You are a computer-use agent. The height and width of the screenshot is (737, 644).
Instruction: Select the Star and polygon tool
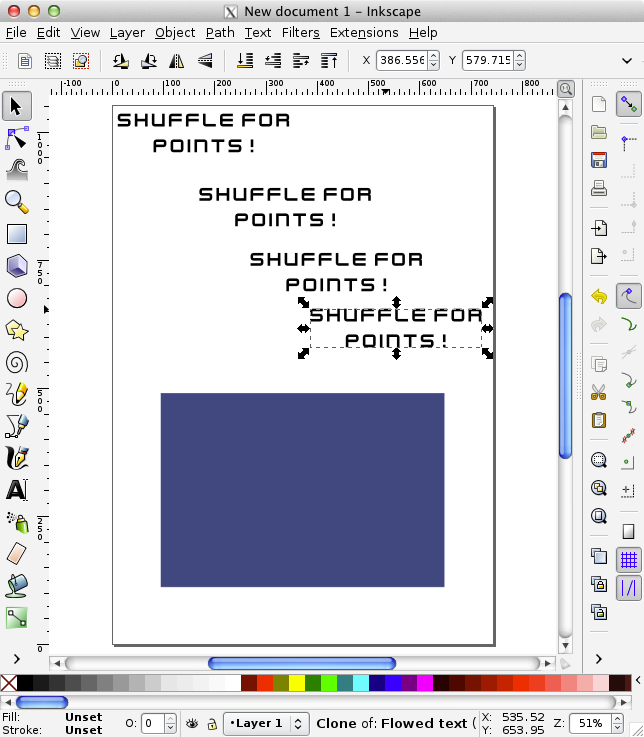[17, 330]
